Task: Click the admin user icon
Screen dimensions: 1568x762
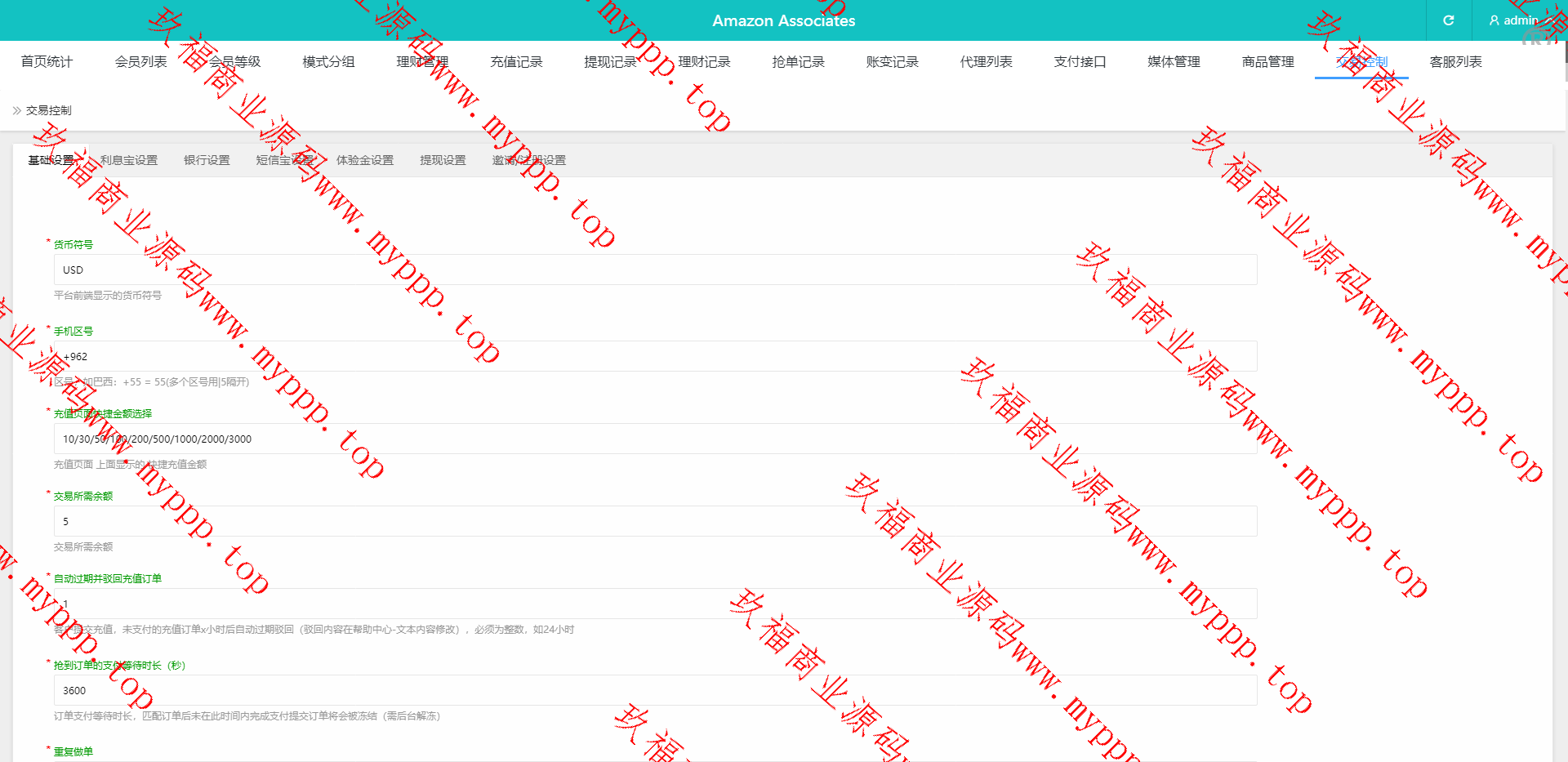Action: pyautogui.click(x=1494, y=20)
